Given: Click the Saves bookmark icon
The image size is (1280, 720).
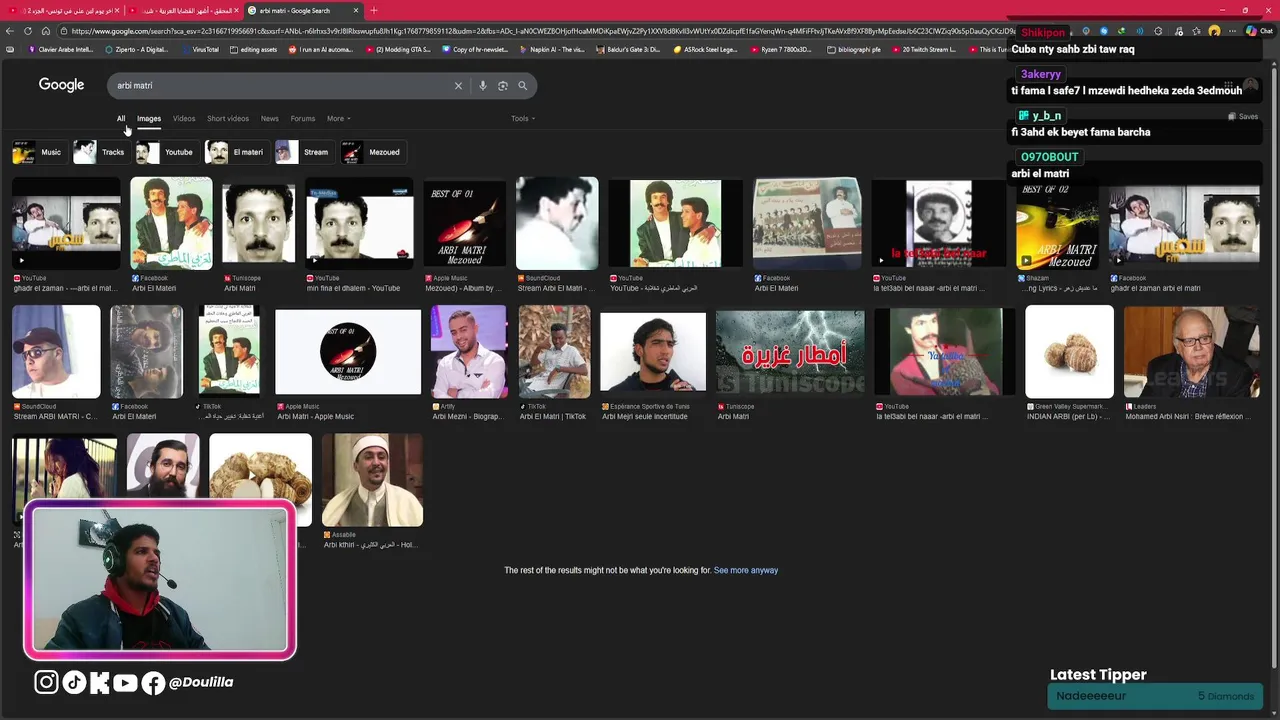Looking at the screenshot, I should point(1243,116).
